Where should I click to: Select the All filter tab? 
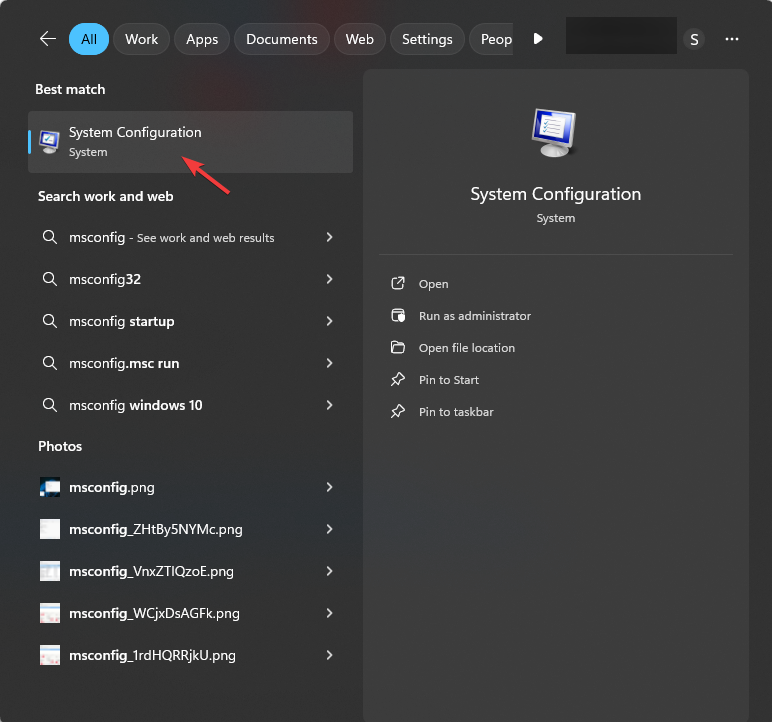(x=89, y=39)
